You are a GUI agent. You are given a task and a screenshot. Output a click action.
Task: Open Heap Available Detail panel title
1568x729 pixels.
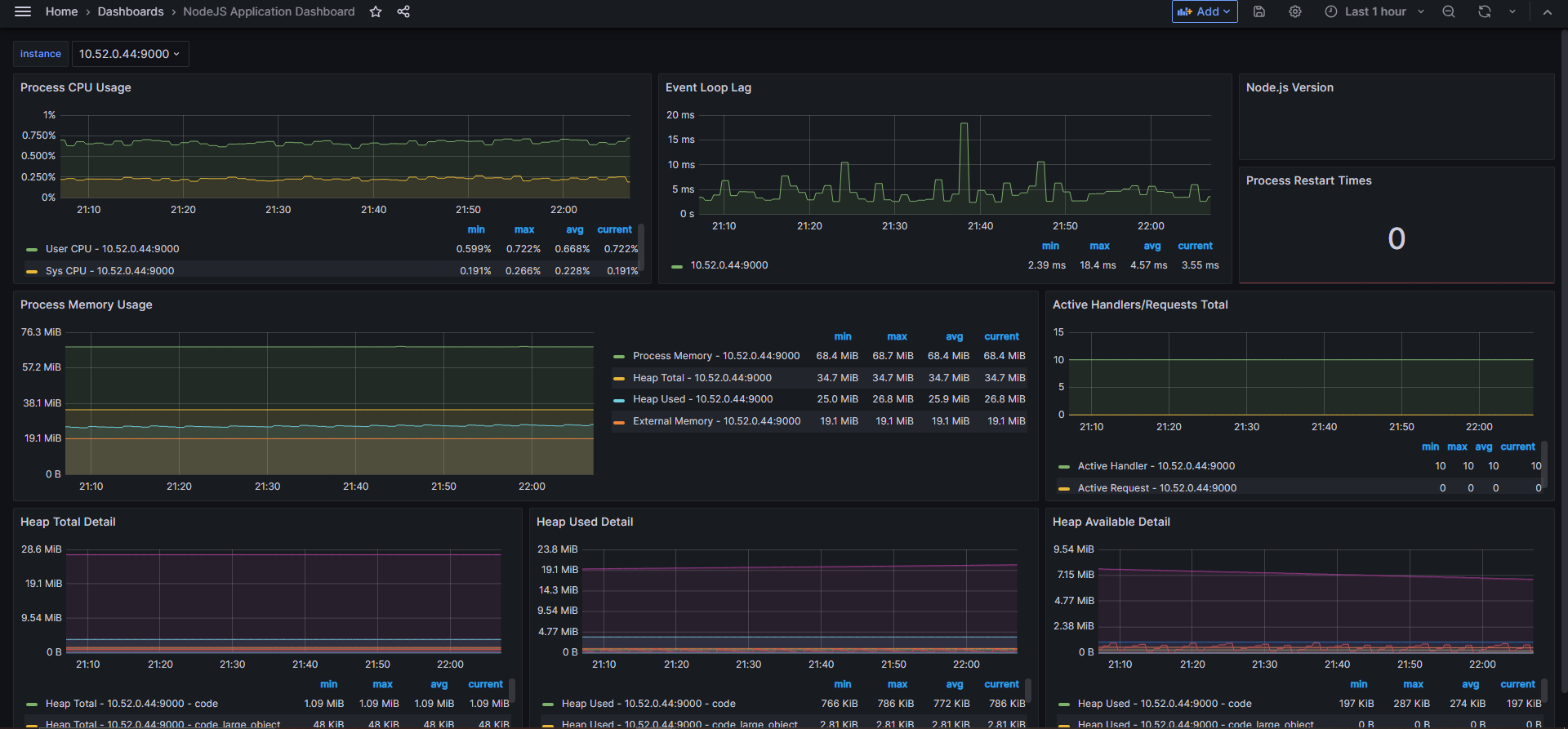(x=1111, y=522)
